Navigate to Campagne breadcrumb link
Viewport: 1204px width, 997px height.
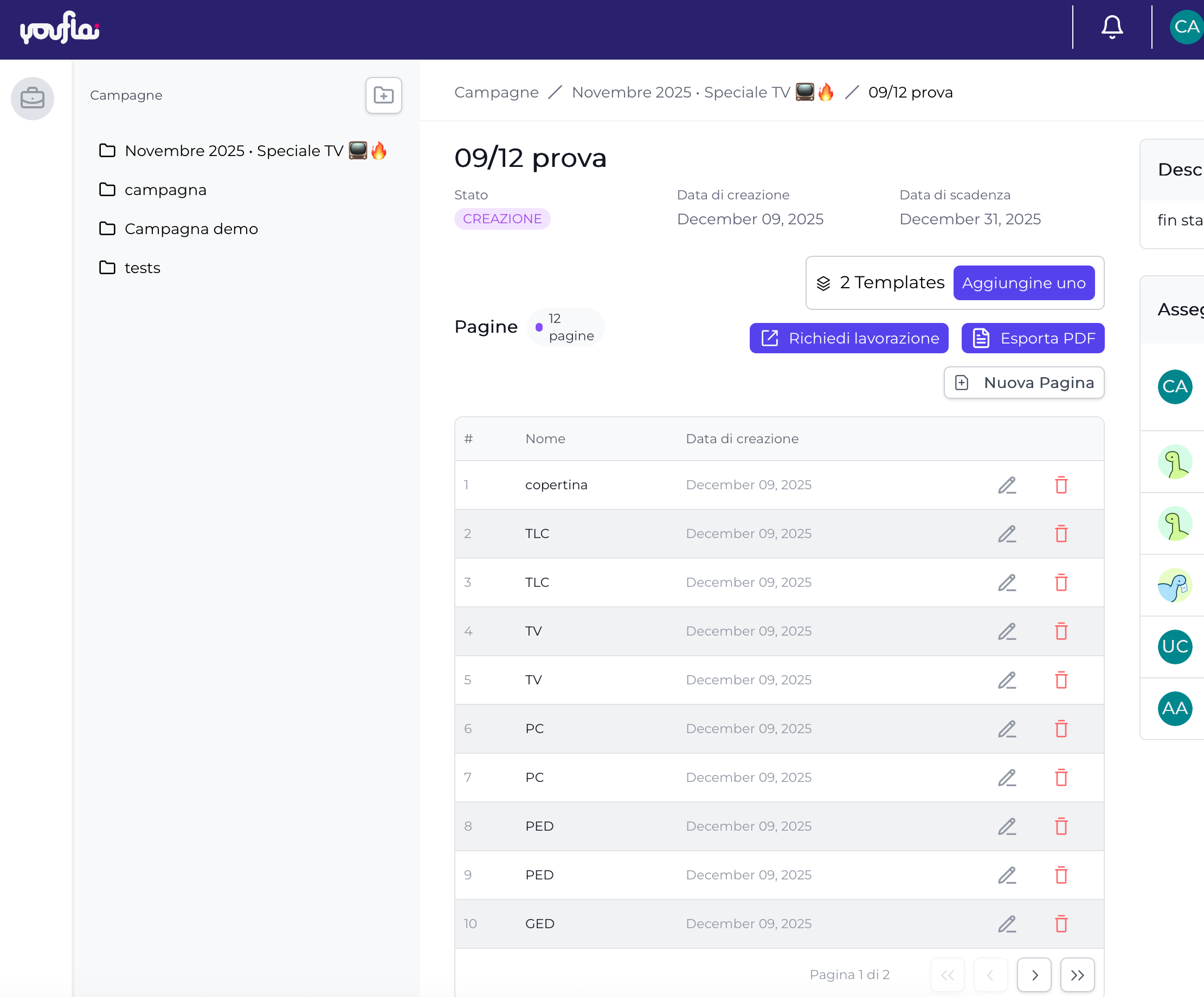pos(496,92)
